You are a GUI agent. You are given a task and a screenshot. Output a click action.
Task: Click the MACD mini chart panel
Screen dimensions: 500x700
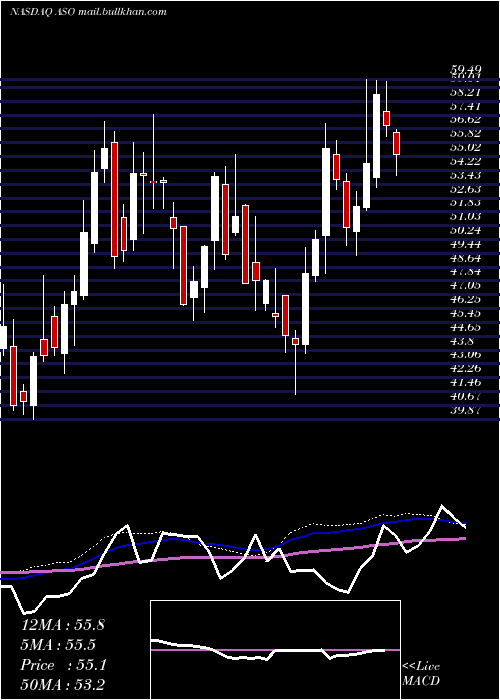point(275,650)
